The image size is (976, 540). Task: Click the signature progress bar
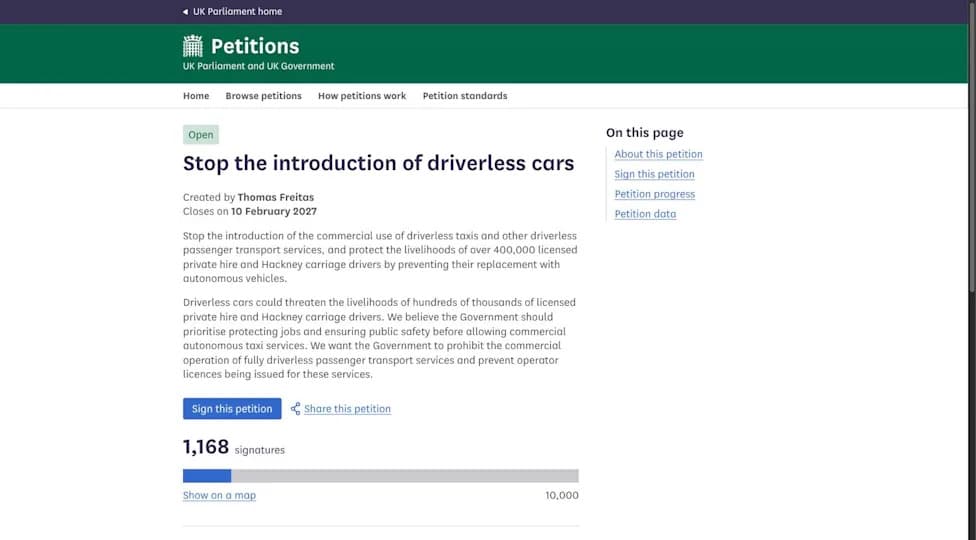(381, 476)
